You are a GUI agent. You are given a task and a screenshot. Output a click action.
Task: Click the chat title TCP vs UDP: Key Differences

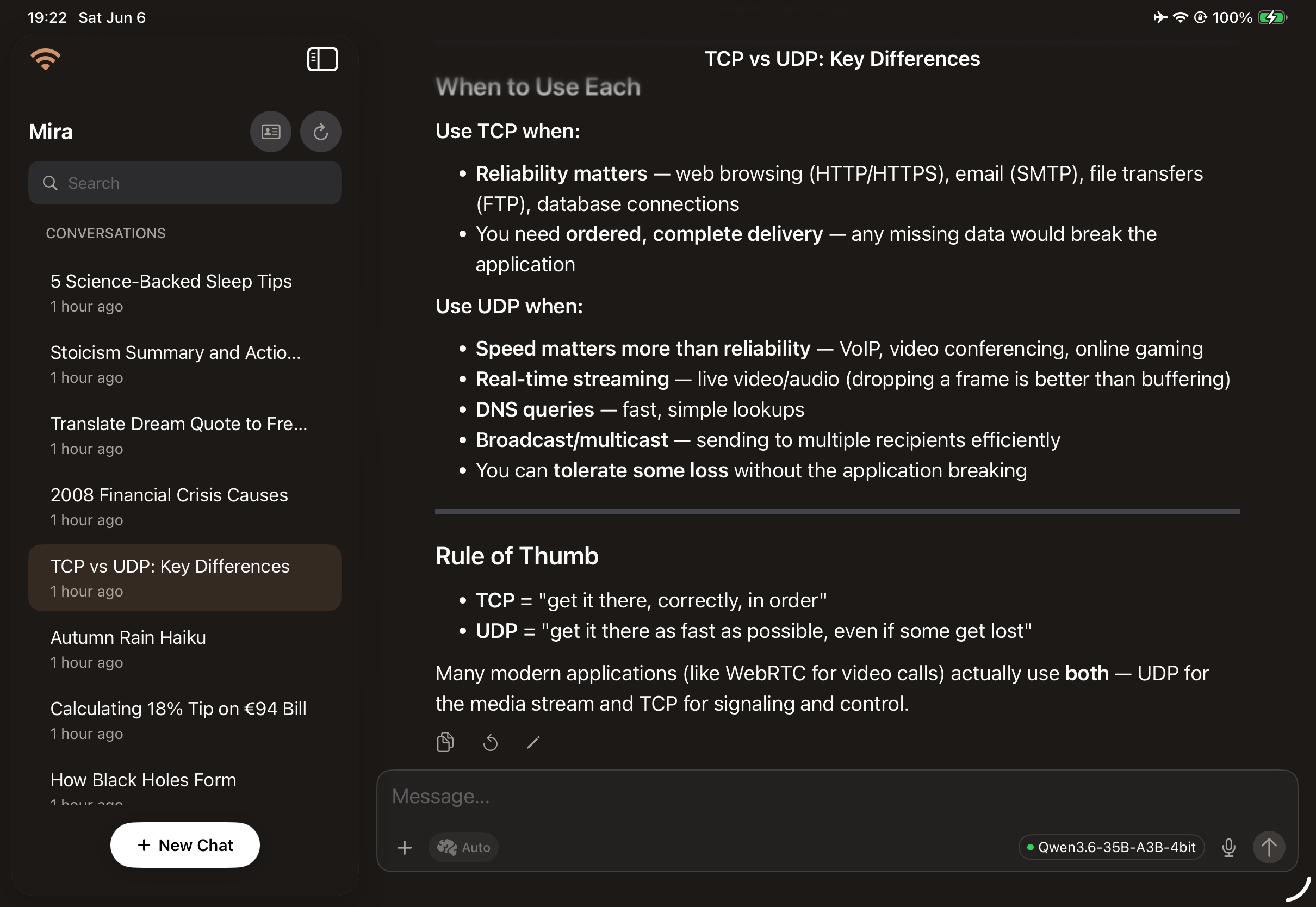pyautogui.click(x=842, y=59)
